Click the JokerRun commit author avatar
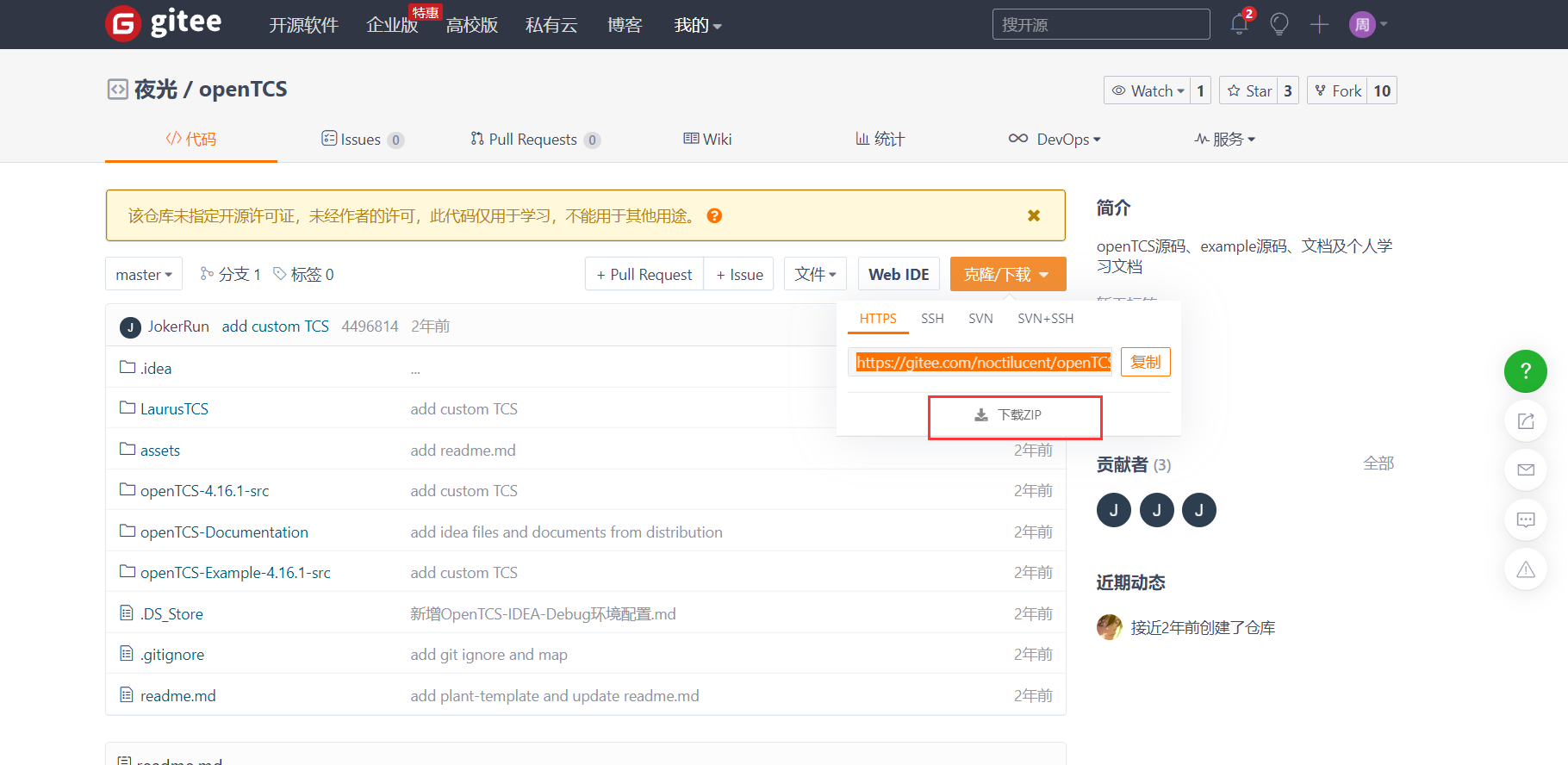The width and height of the screenshot is (1568, 765). pos(130,327)
